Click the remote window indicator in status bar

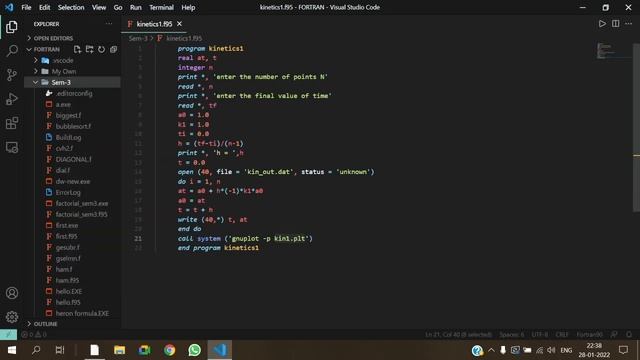pyautogui.click(x=8, y=335)
